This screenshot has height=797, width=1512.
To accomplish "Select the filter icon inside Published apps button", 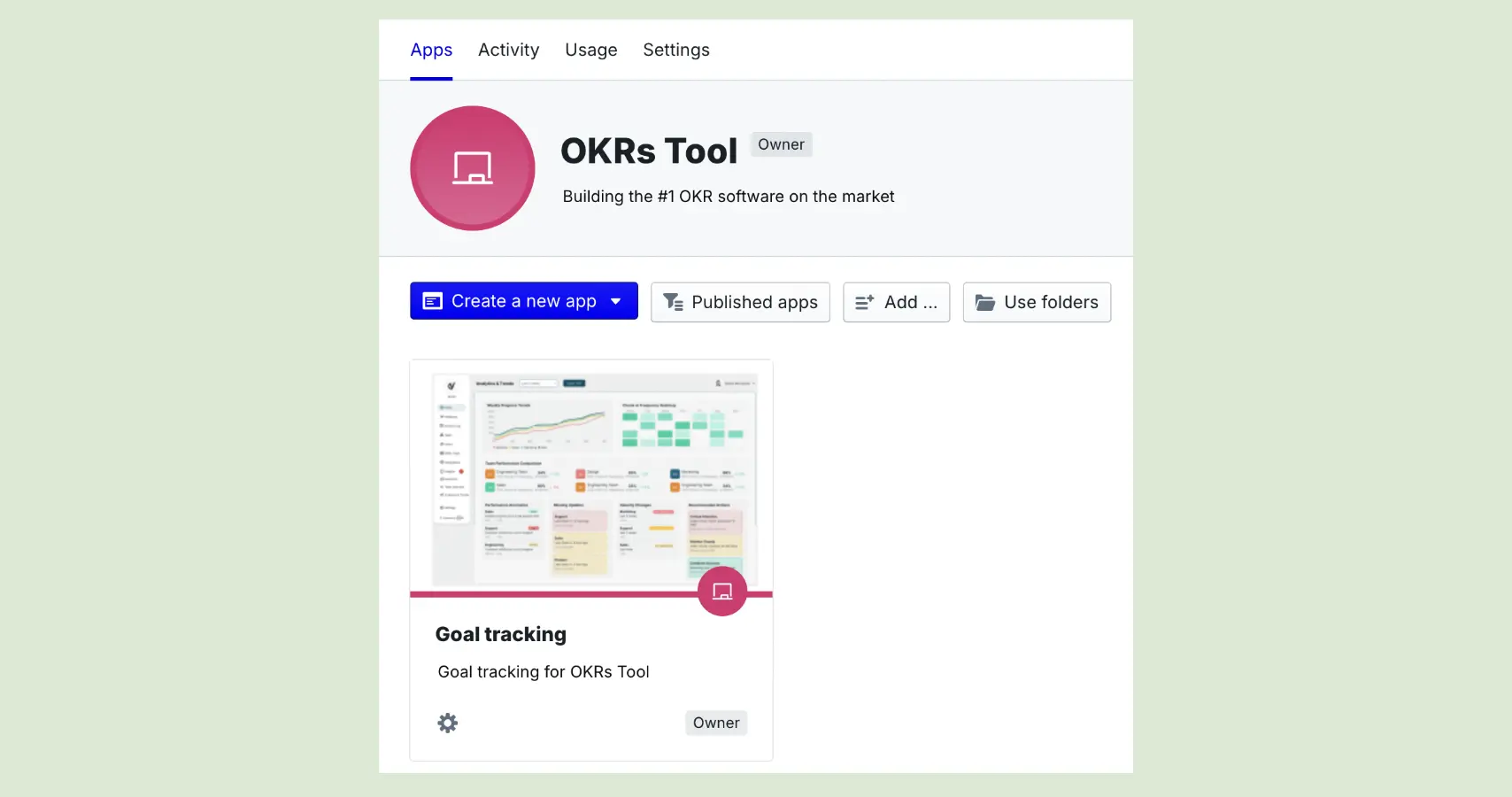I will 673,302.
